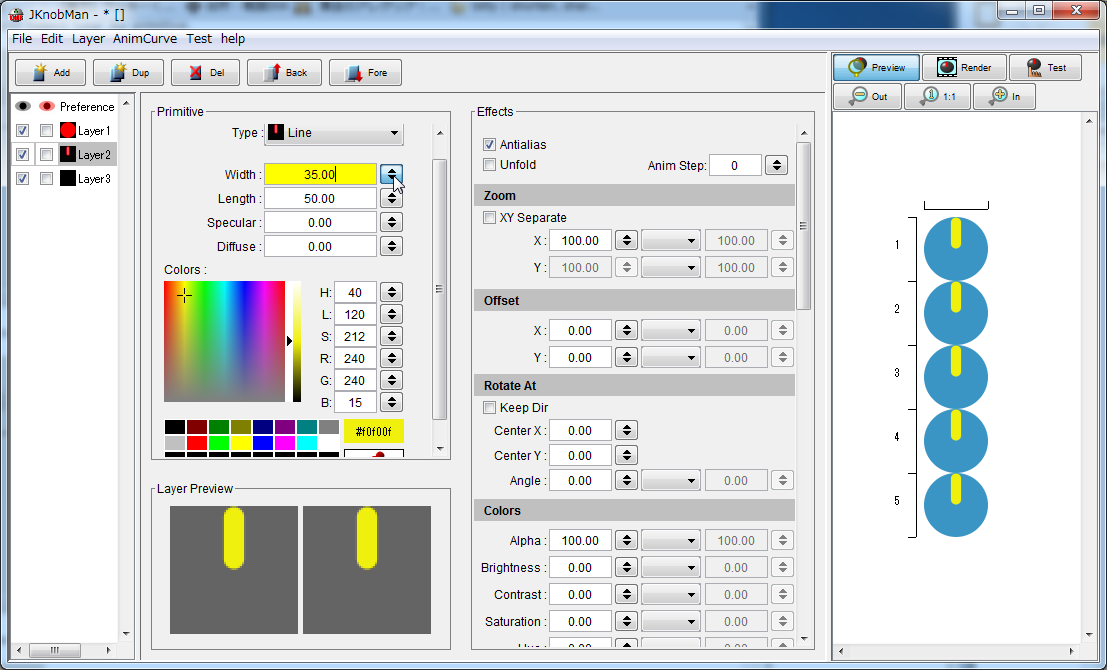This screenshot has height=670, width=1107.
Task: Toggle visibility checkbox for Layer3
Action: click(23, 179)
